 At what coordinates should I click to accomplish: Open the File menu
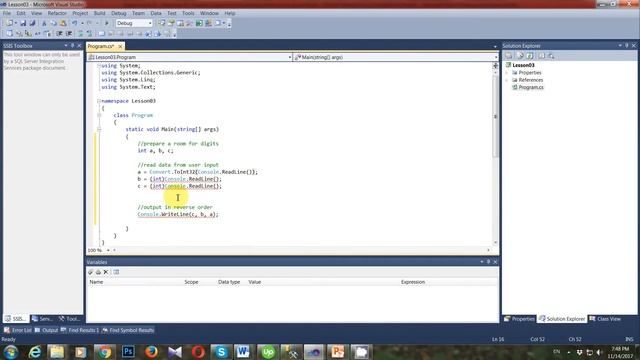click(x=7, y=13)
